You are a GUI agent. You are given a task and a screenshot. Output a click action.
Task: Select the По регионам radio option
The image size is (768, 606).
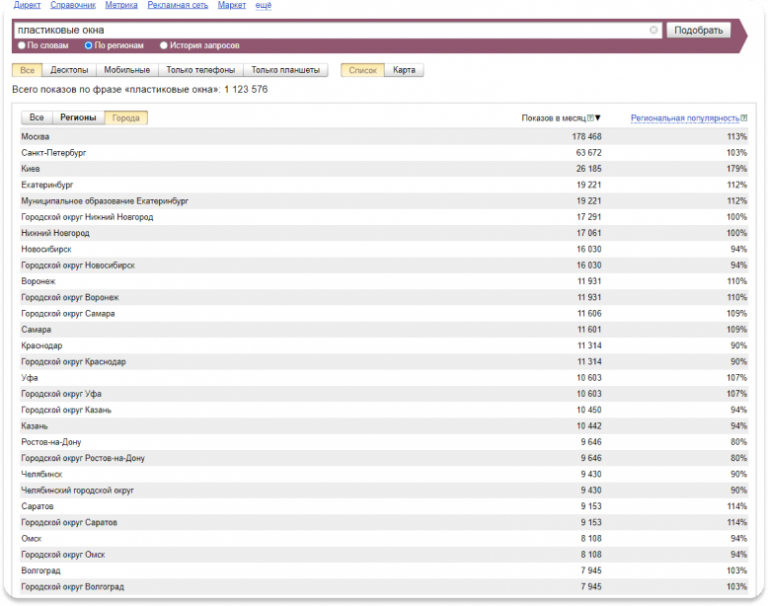tap(88, 45)
